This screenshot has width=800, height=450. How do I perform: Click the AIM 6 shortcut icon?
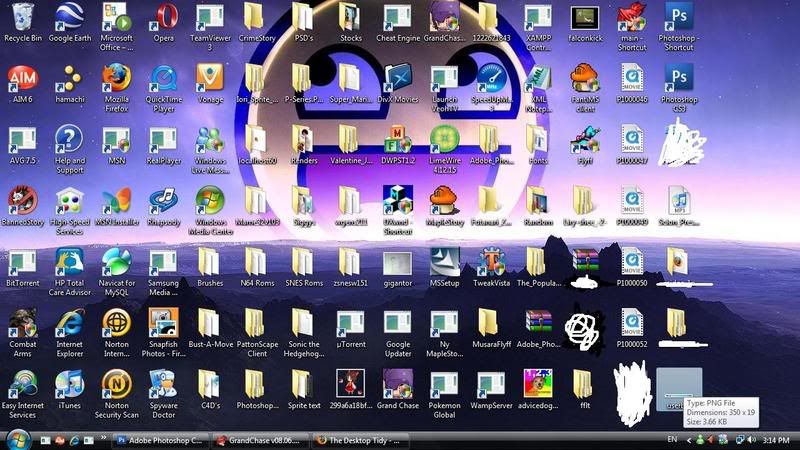coord(22,78)
